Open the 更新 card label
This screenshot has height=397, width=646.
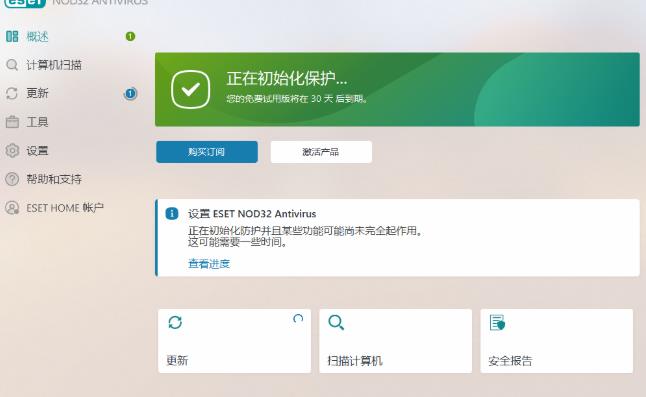coord(177,361)
